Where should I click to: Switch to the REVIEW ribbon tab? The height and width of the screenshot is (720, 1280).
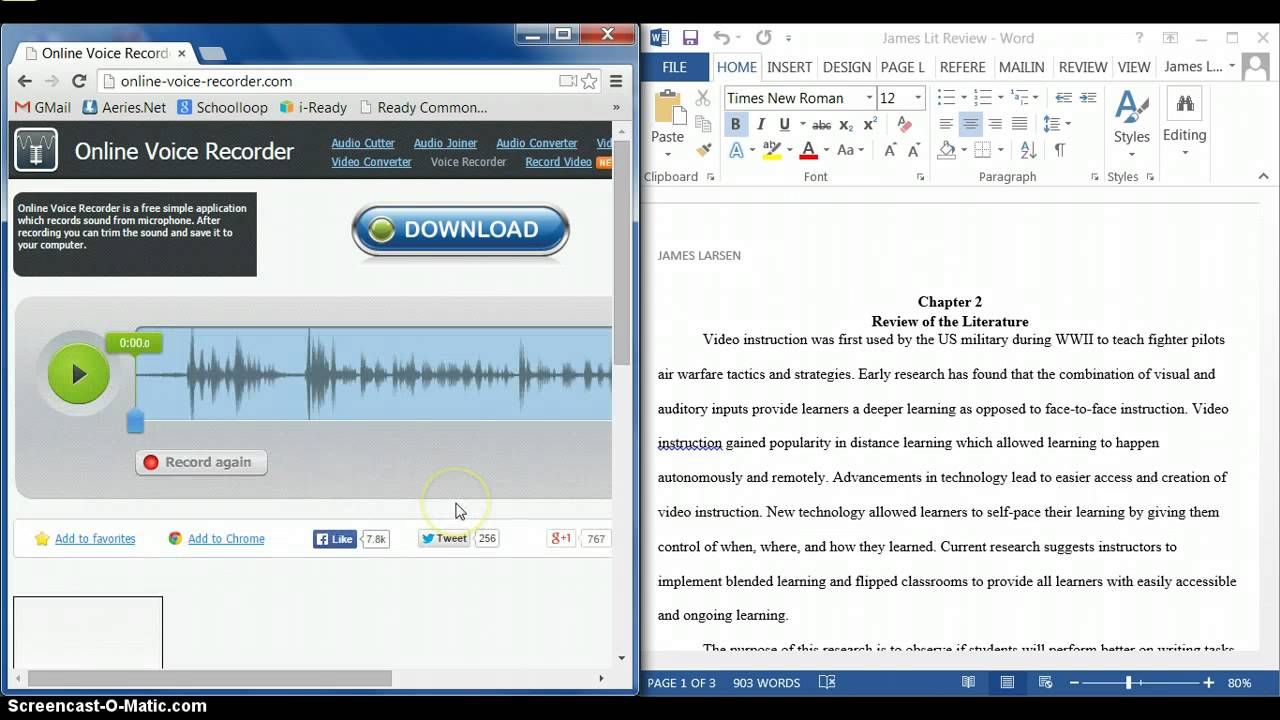(1083, 67)
